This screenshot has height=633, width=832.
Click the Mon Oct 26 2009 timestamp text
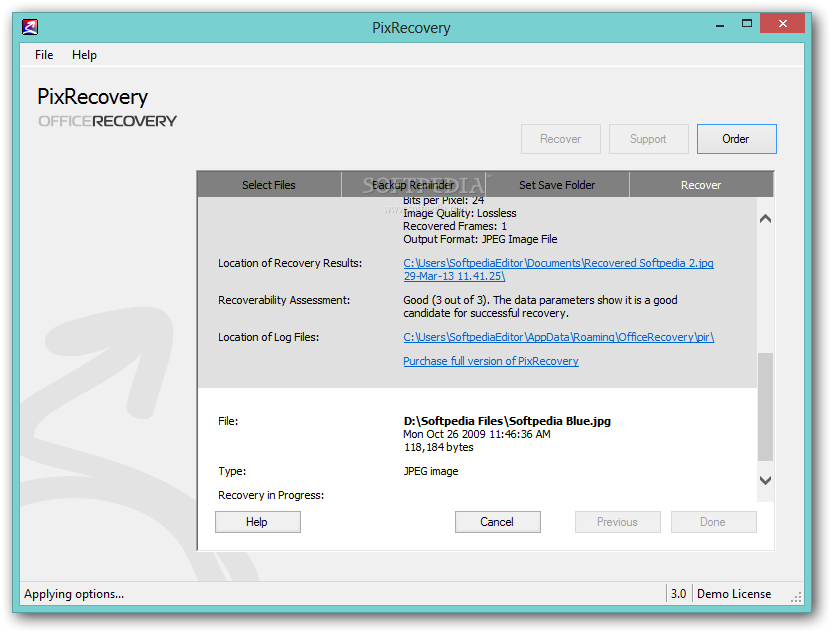point(476,434)
